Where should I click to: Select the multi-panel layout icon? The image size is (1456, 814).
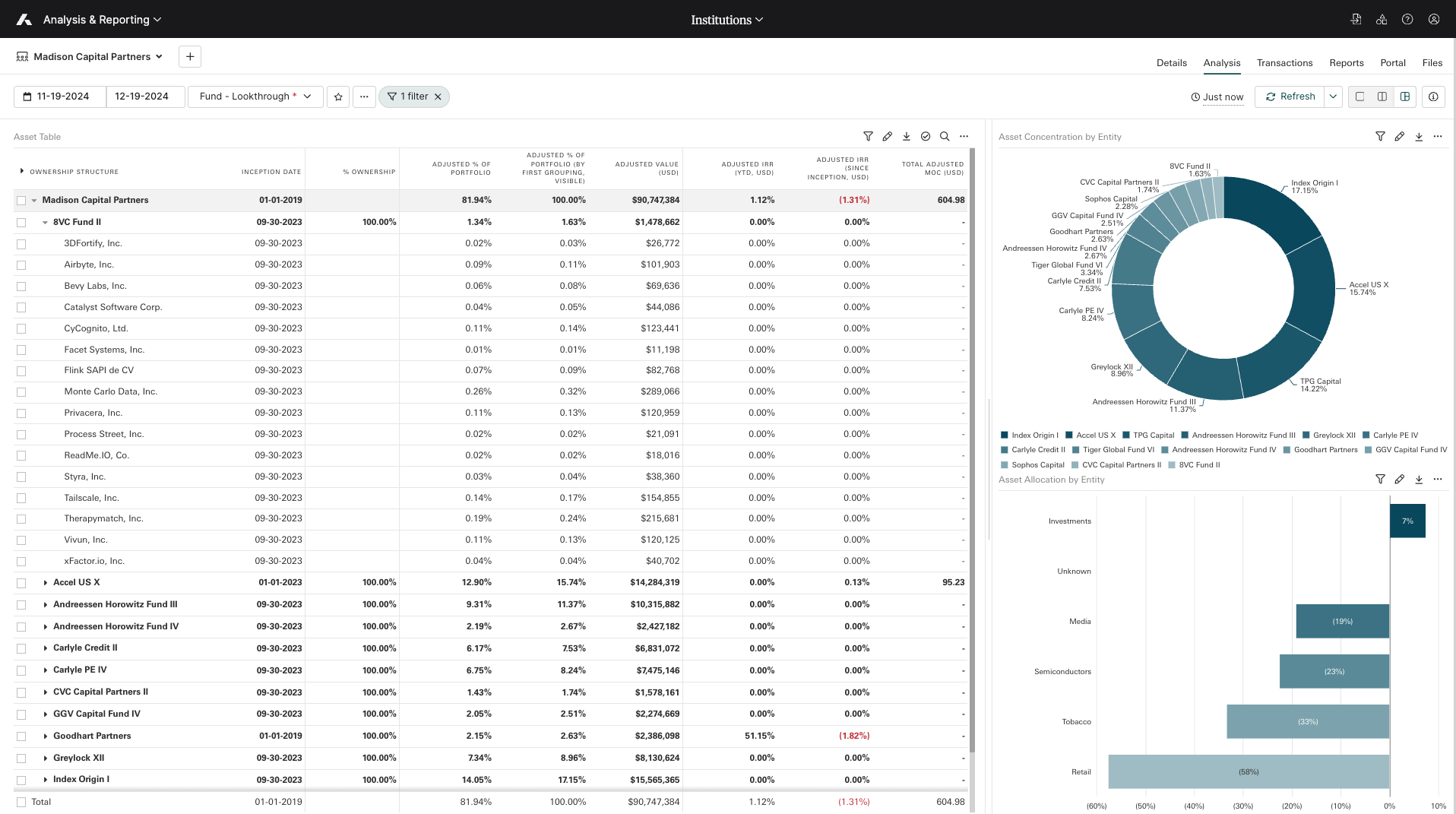point(1405,97)
